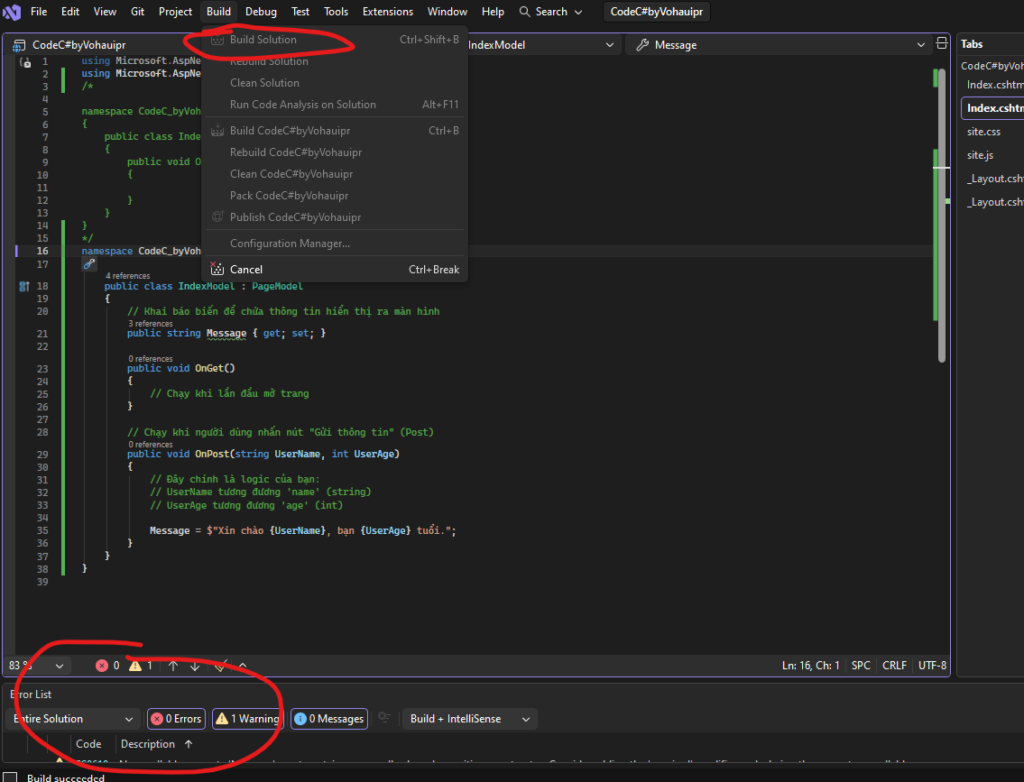This screenshot has width=1024, height=782.
Task: Click the red error count icon below editor
Action: tap(102, 665)
